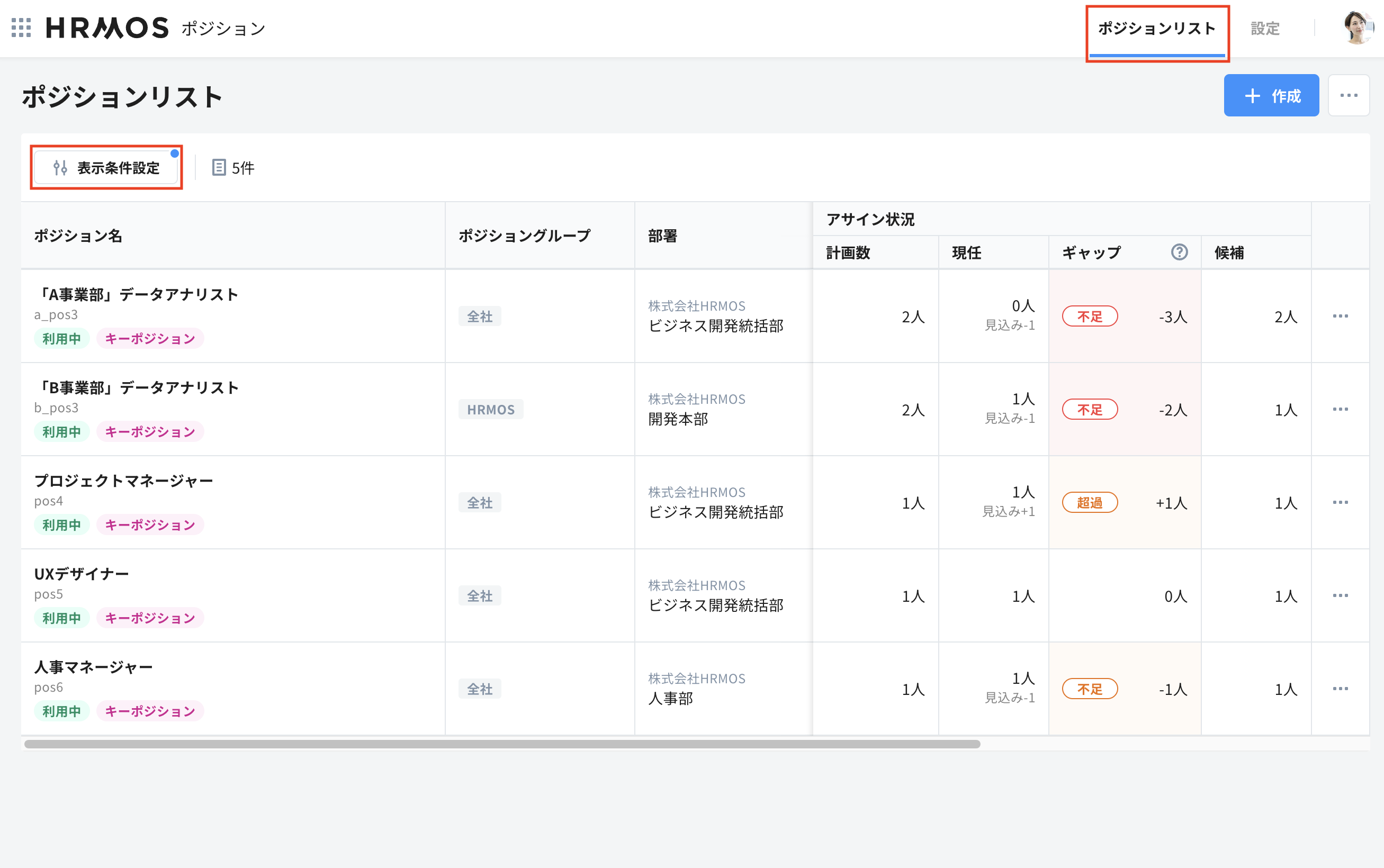Click the filter sliders icon in 表示条件設定
Screen dimensions: 1384x868
59,167
